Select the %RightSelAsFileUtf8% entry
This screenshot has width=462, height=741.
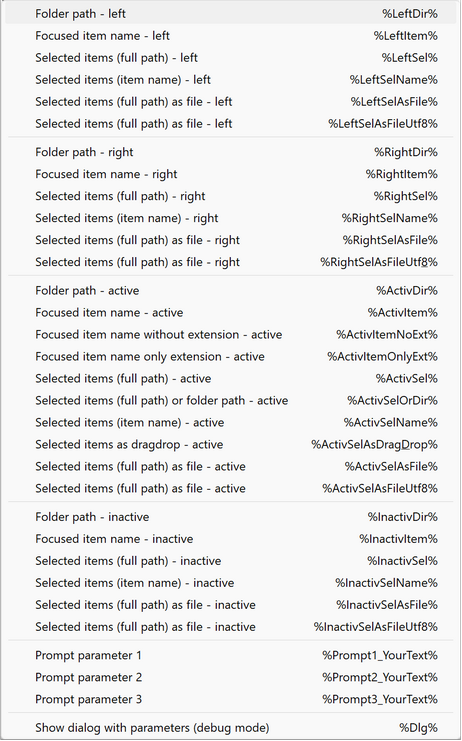coord(231,262)
